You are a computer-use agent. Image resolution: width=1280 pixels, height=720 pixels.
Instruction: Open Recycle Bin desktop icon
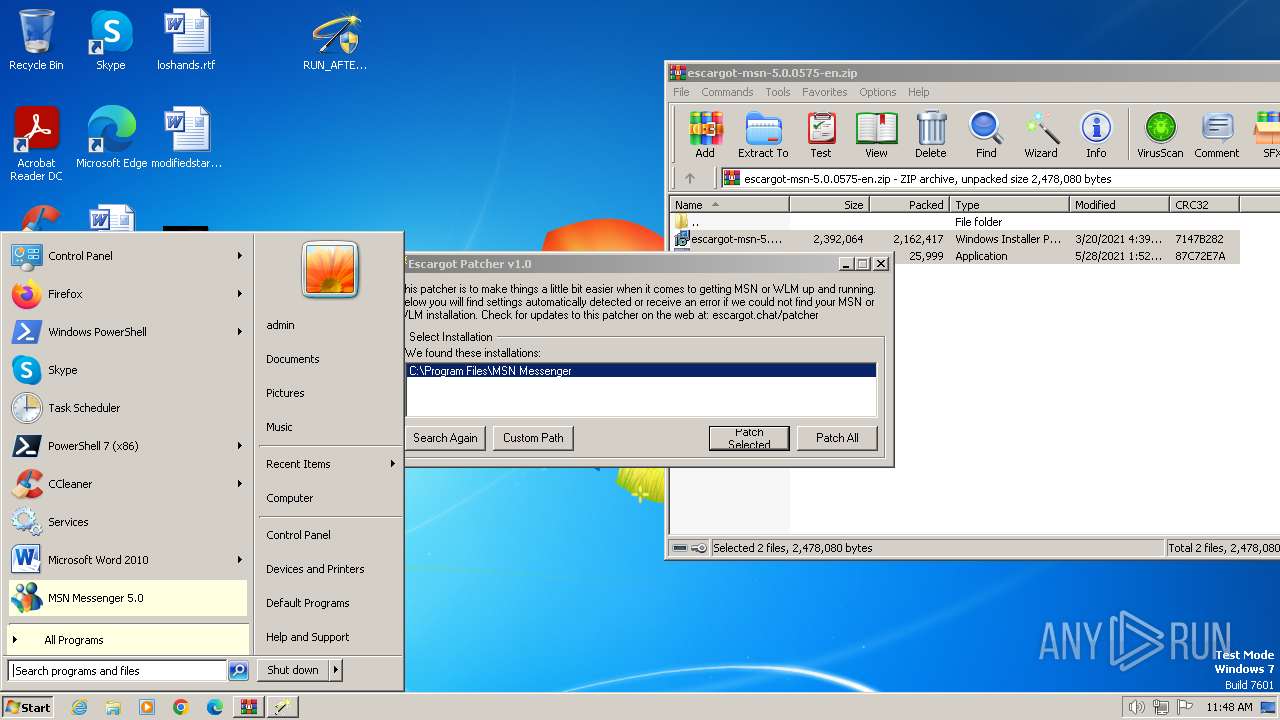(x=36, y=41)
